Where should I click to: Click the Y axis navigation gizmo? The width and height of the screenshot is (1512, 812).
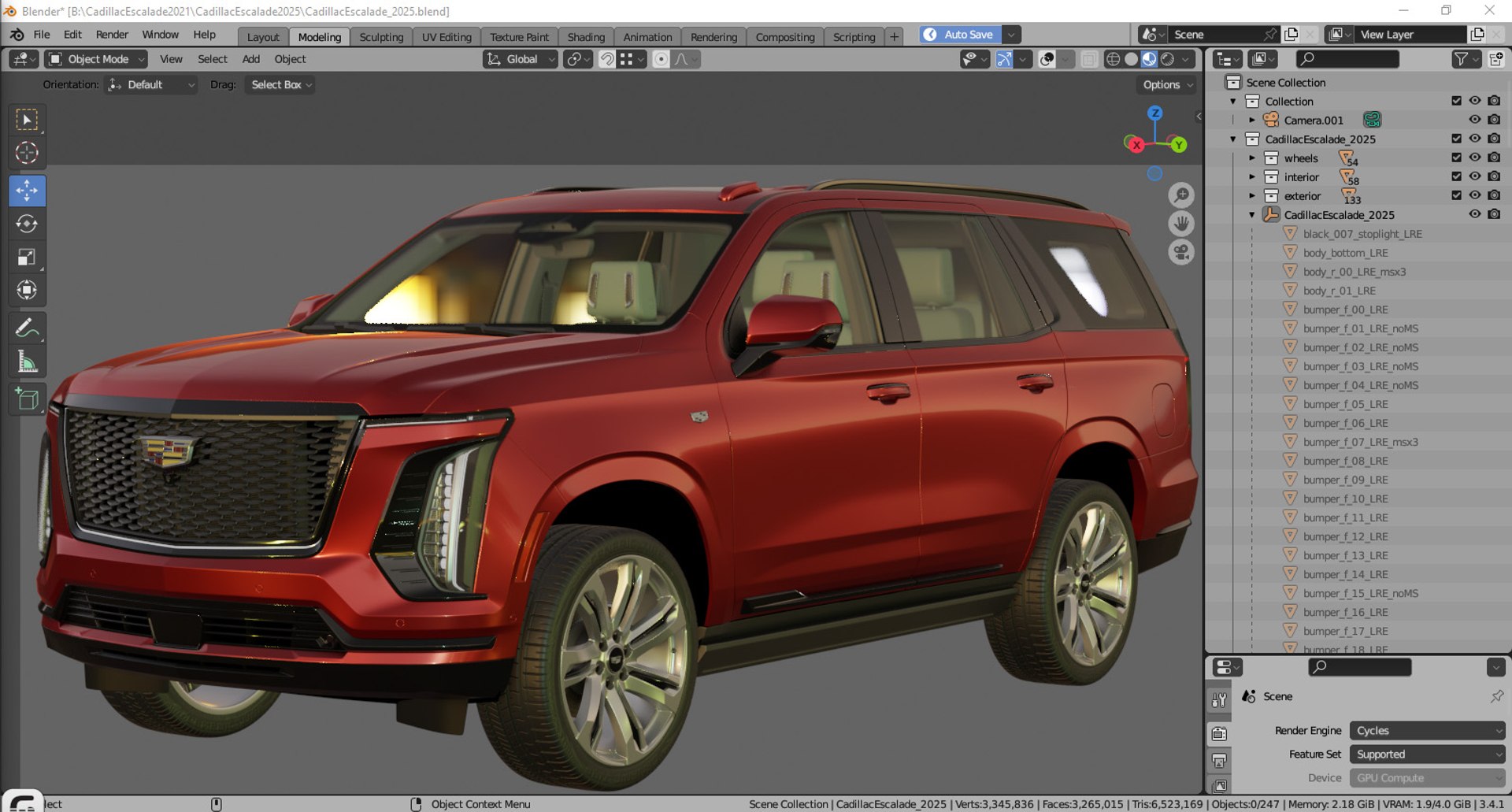tap(1178, 144)
